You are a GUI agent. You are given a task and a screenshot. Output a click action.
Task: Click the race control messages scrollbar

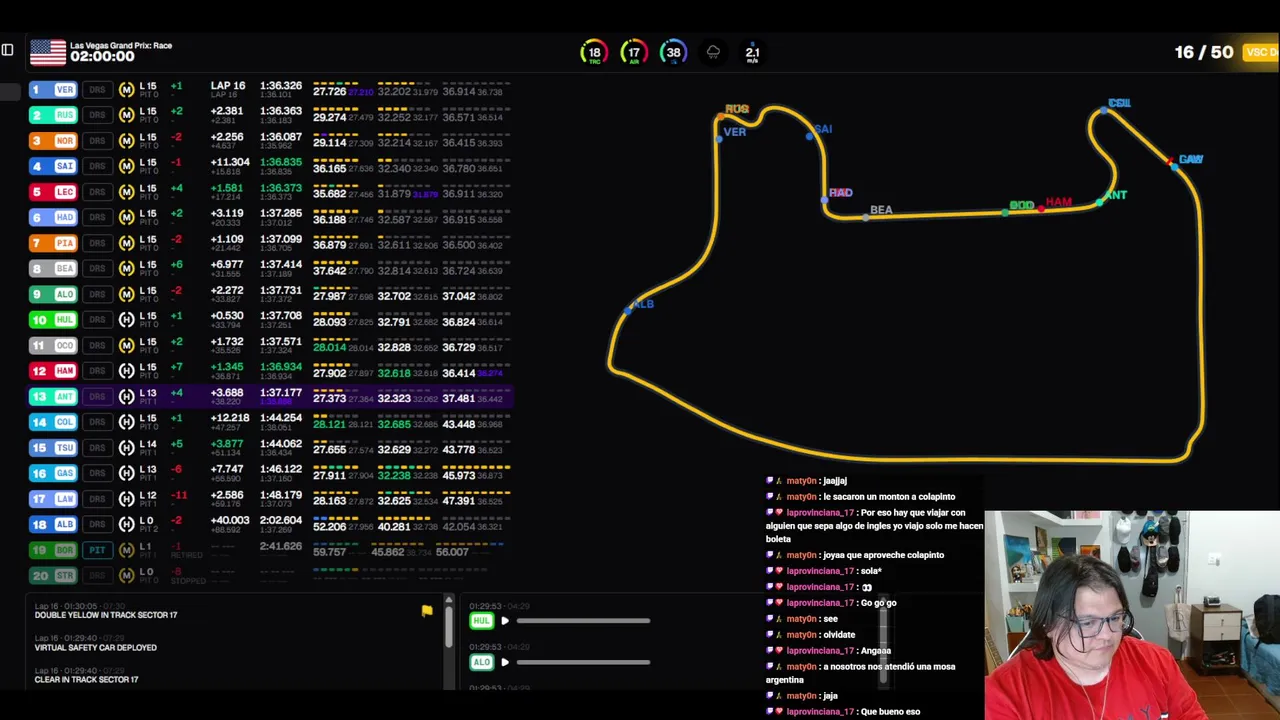point(448,625)
